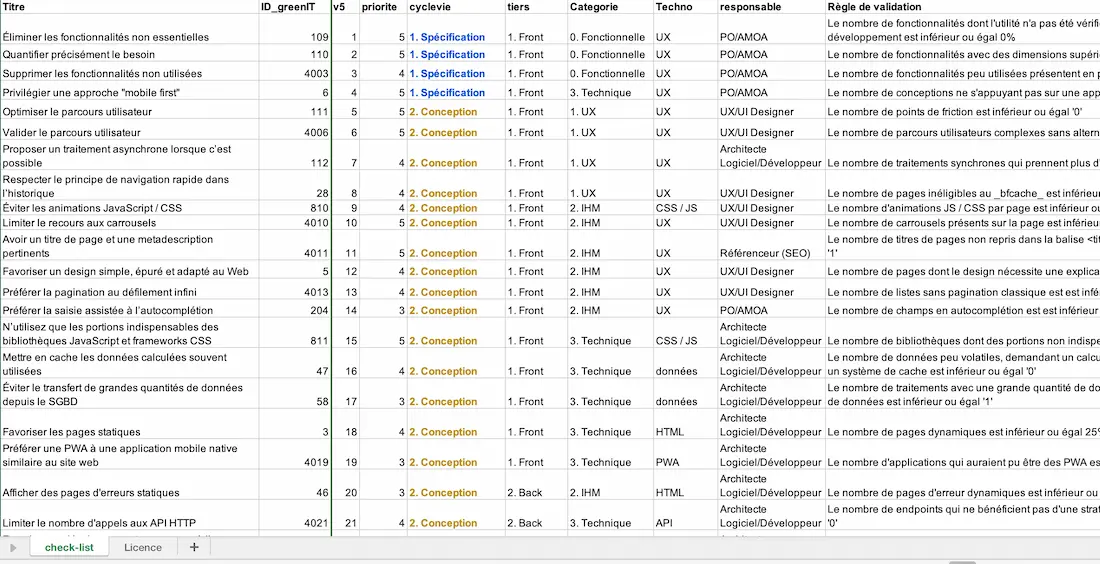The height and width of the screenshot is (564, 1100).
Task: Select ID cell with value 109
Action: [295, 29]
